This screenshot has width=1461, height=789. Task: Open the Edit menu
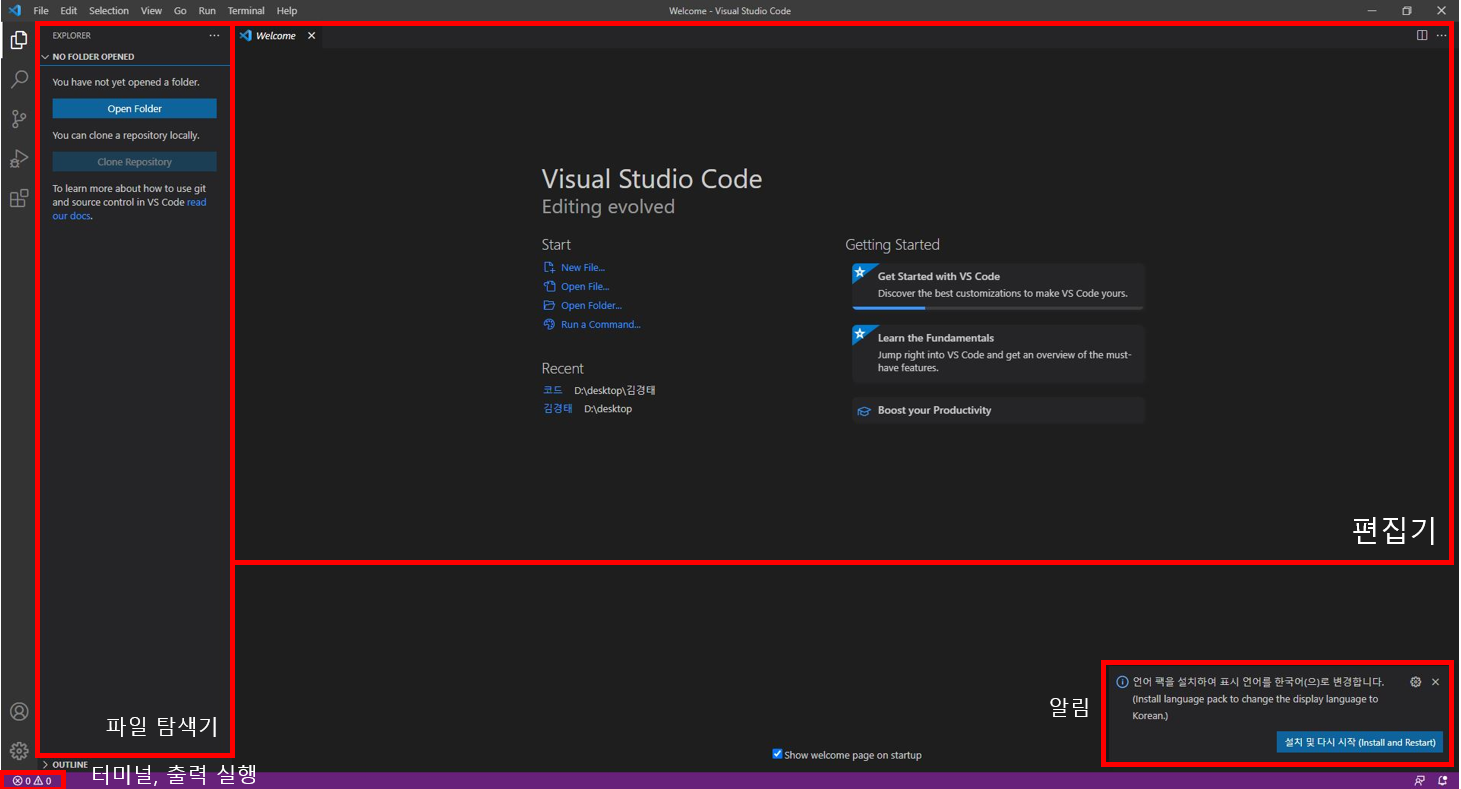coord(68,11)
